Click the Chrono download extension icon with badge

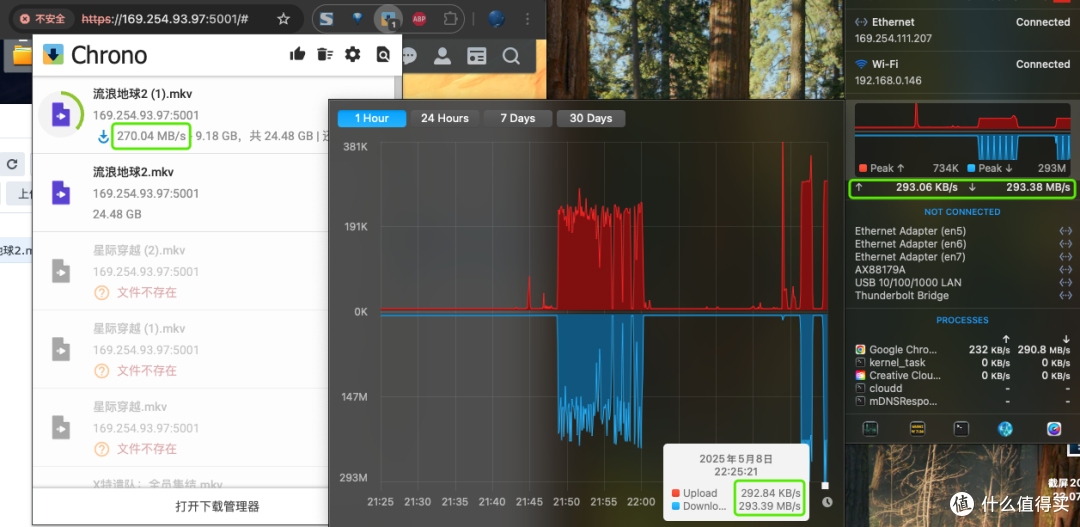(x=388, y=19)
